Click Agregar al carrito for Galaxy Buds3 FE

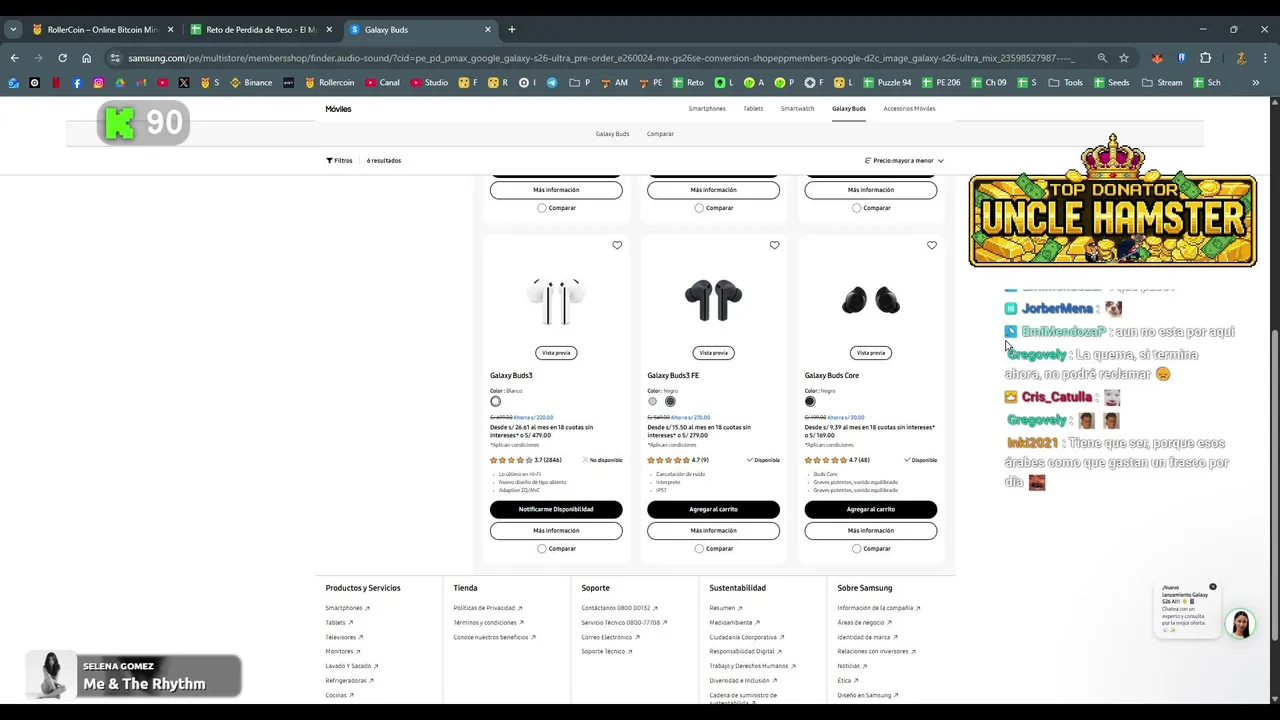click(713, 509)
